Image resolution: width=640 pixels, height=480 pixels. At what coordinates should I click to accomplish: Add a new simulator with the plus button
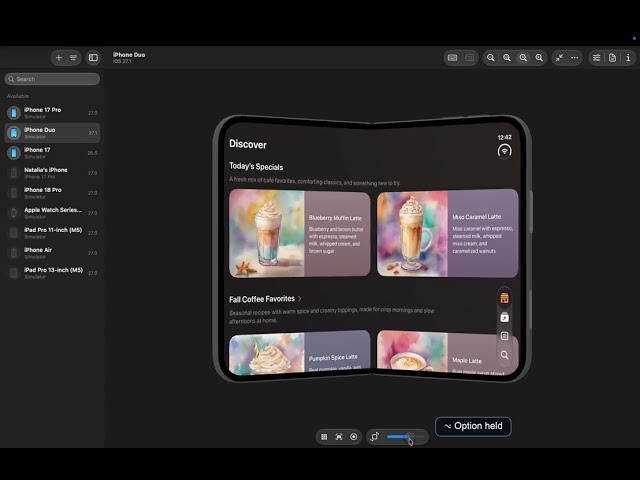pos(59,58)
